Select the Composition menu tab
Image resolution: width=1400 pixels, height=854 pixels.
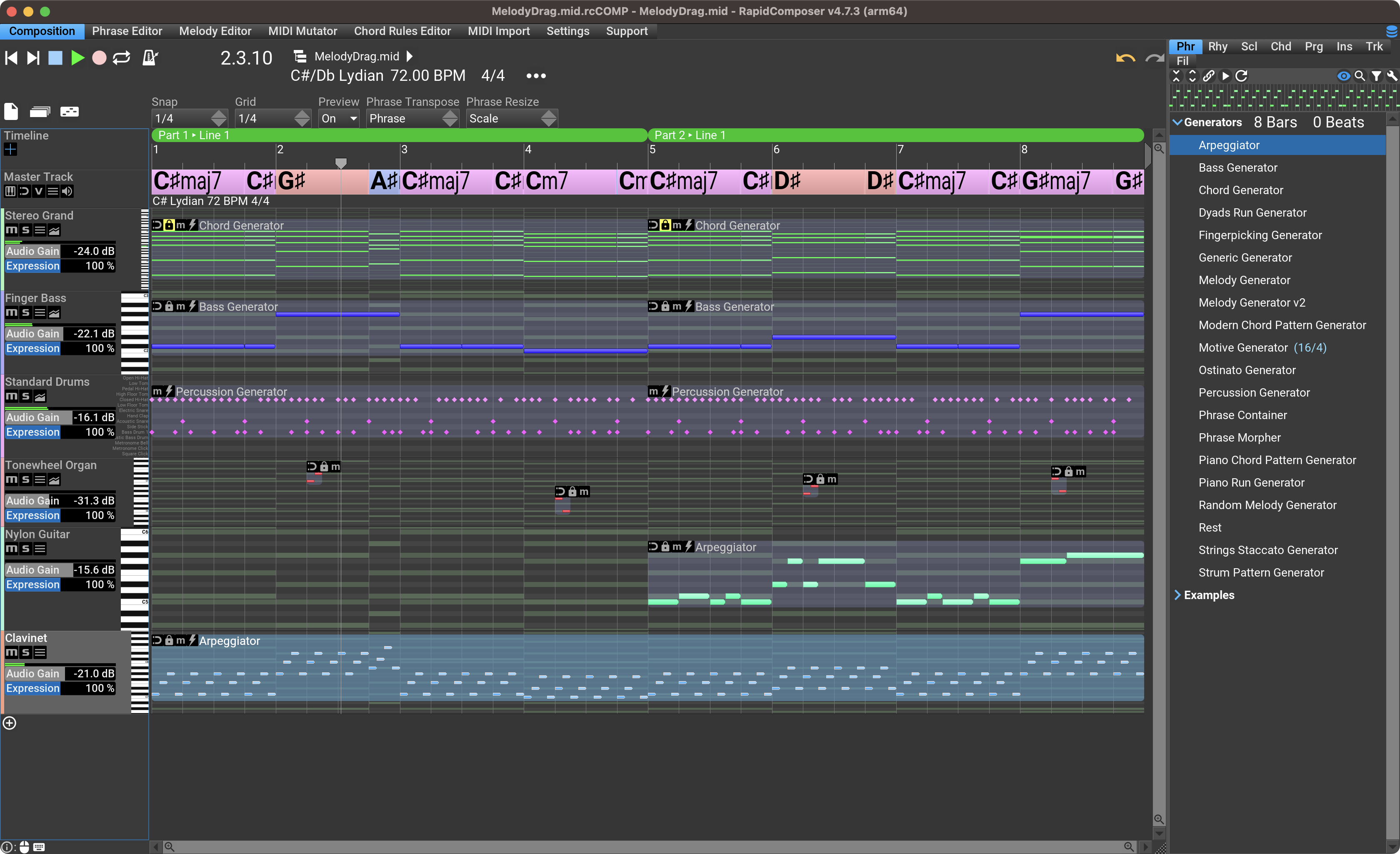(x=43, y=31)
